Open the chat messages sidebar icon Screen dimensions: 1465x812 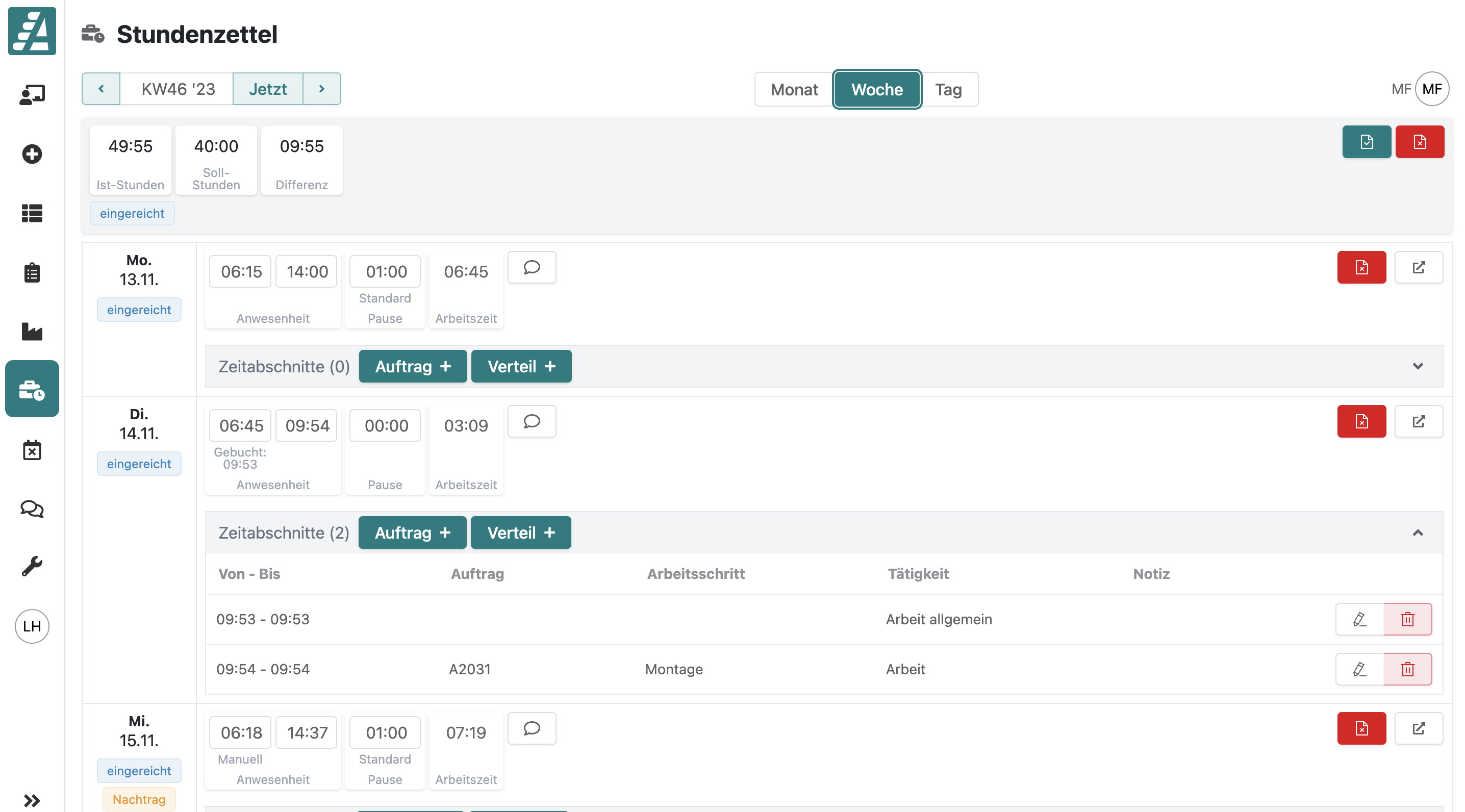click(32, 509)
